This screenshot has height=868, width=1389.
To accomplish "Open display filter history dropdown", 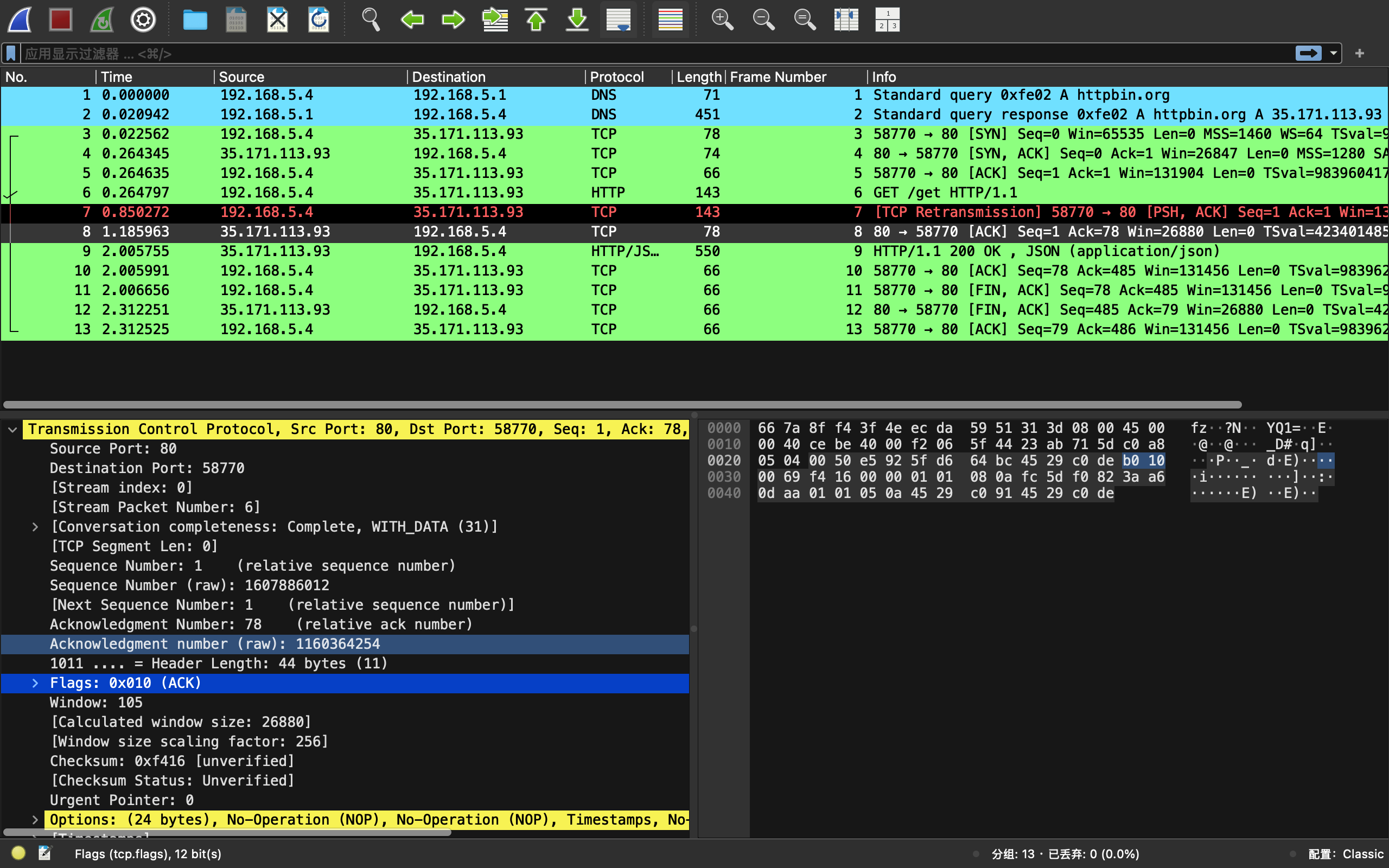I will tap(1333, 53).
